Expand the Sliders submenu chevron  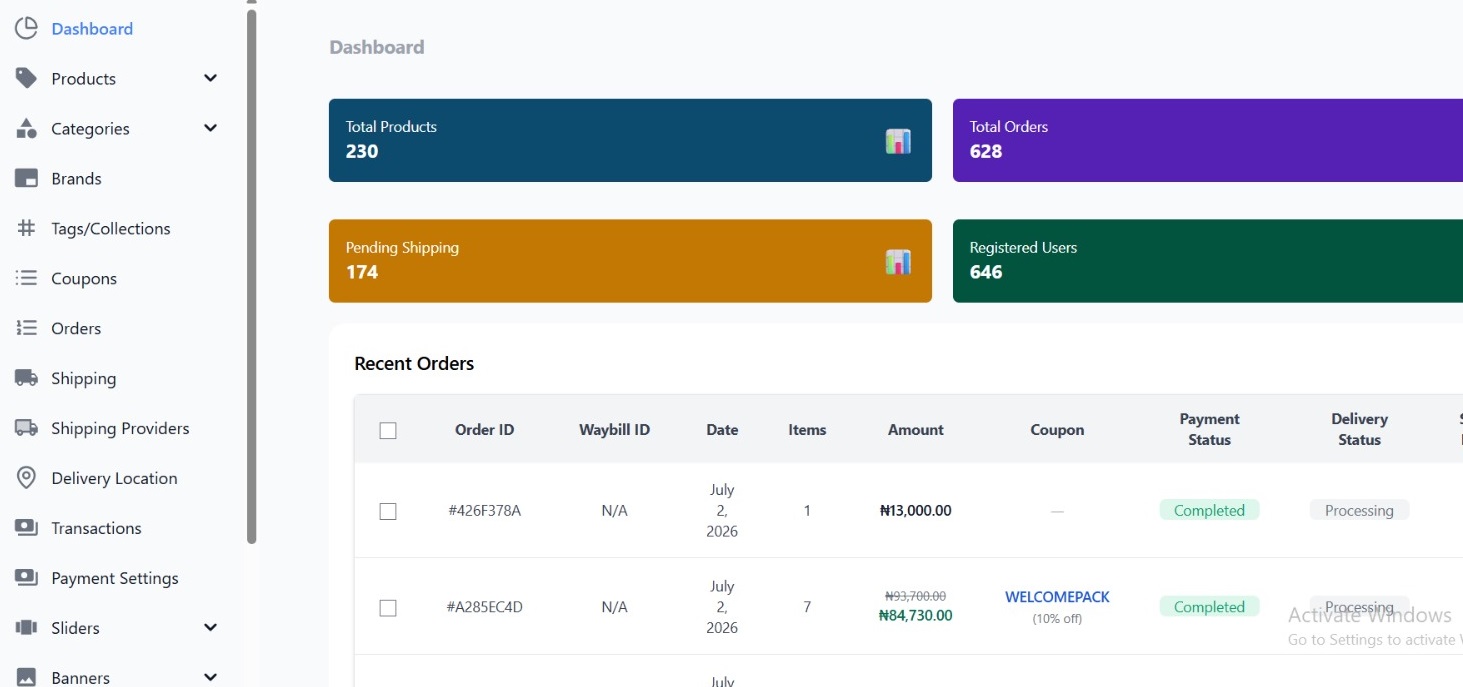coord(210,628)
